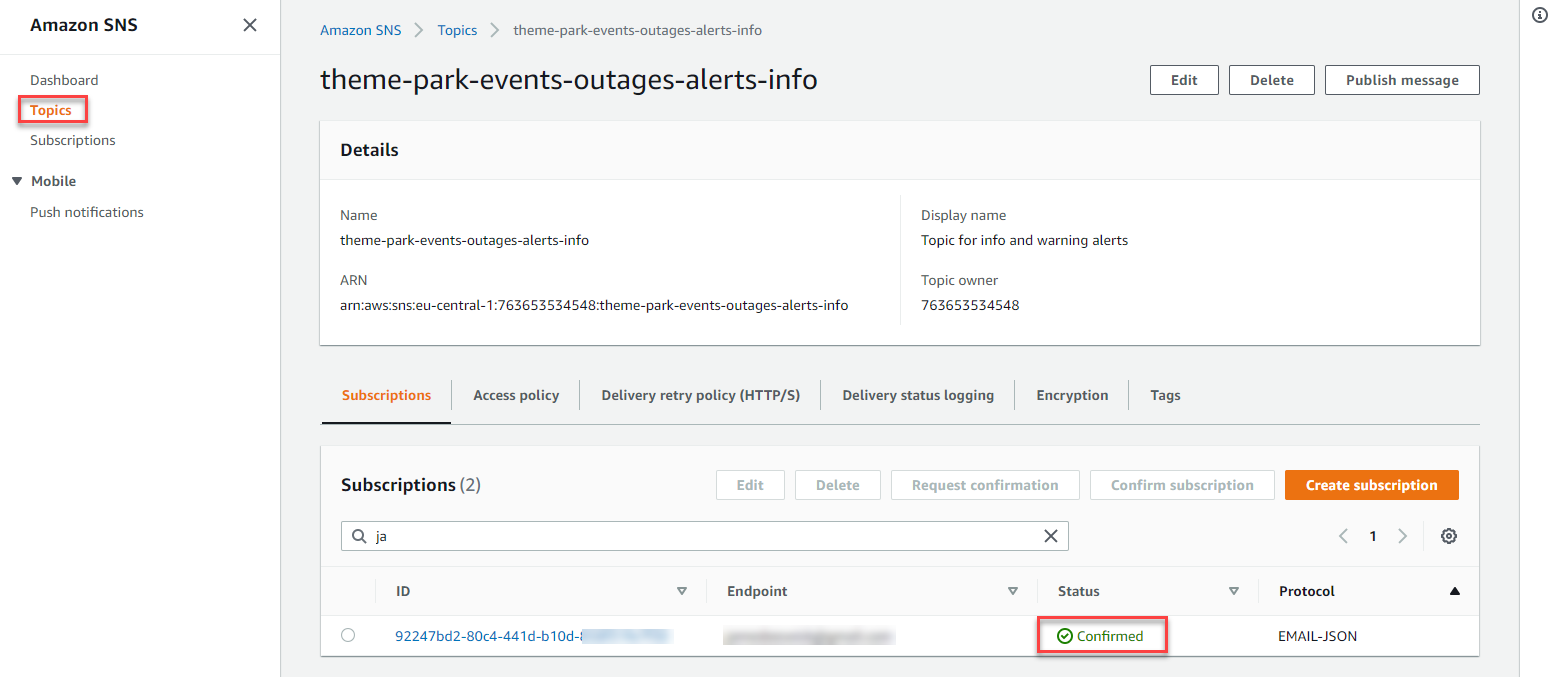Toggle Protocol column sort order
Image resolution: width=1560 pixels, height=677 pixels.
point(1454,591)
